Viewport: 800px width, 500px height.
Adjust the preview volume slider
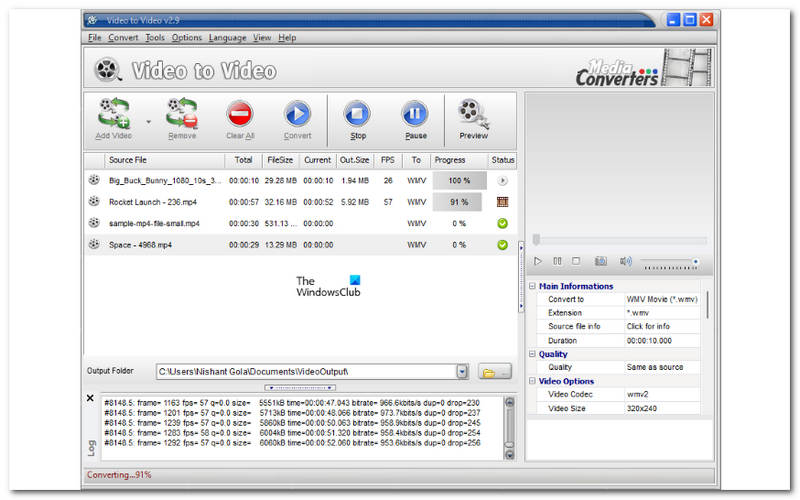point(670,261)
